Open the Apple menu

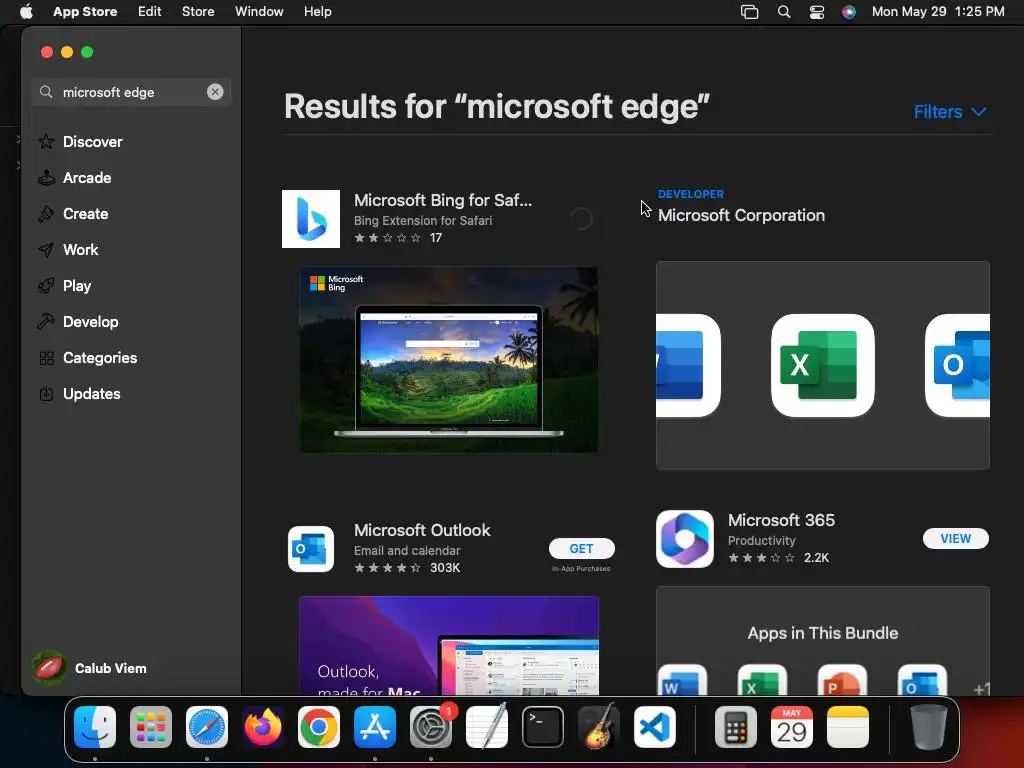(26, 12)
